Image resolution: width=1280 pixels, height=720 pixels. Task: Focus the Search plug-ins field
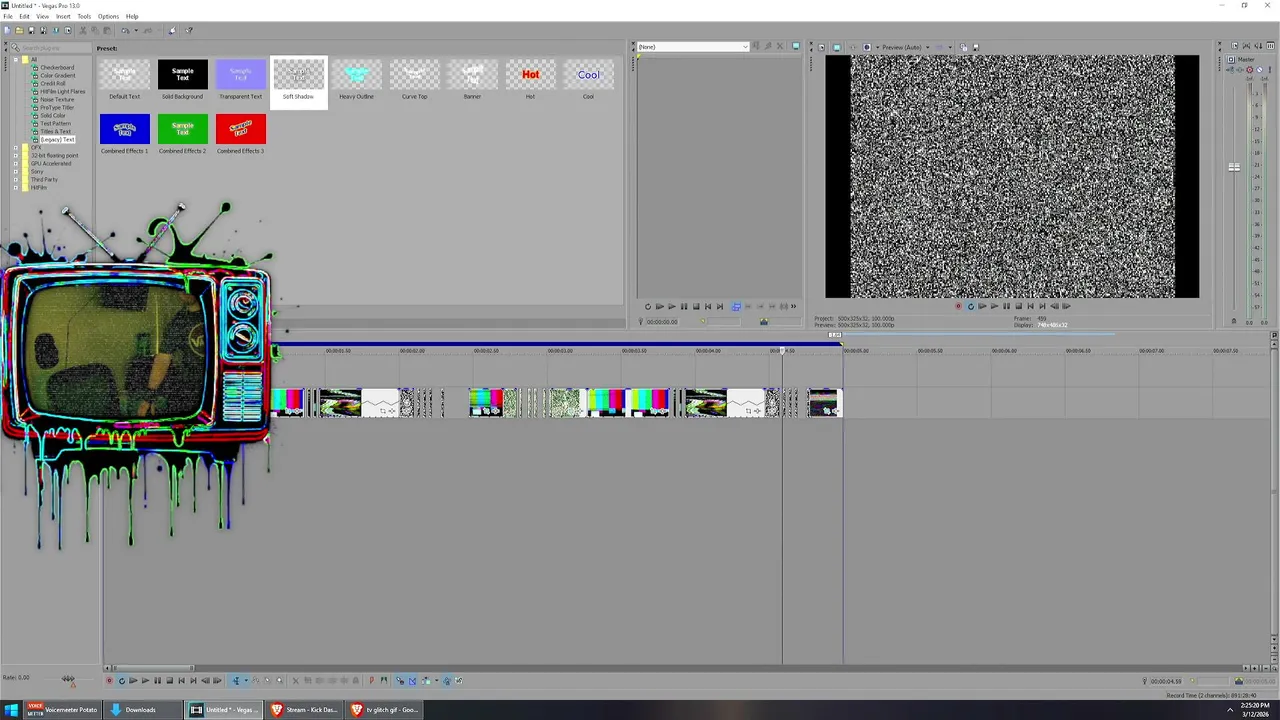(x=53, y=48)
